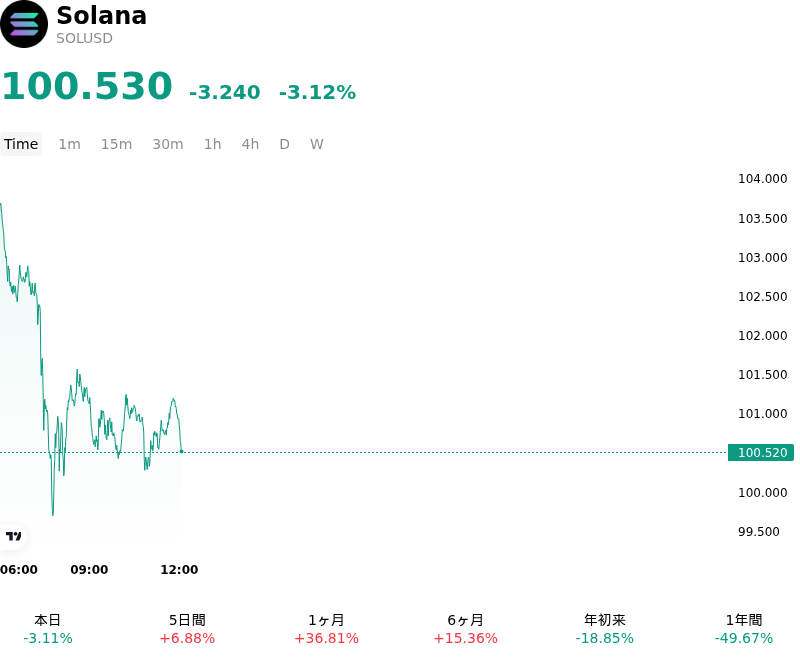Click the 12:00 time axis marker
Viewport: 800px width, 658px height.
pos(179,569)
